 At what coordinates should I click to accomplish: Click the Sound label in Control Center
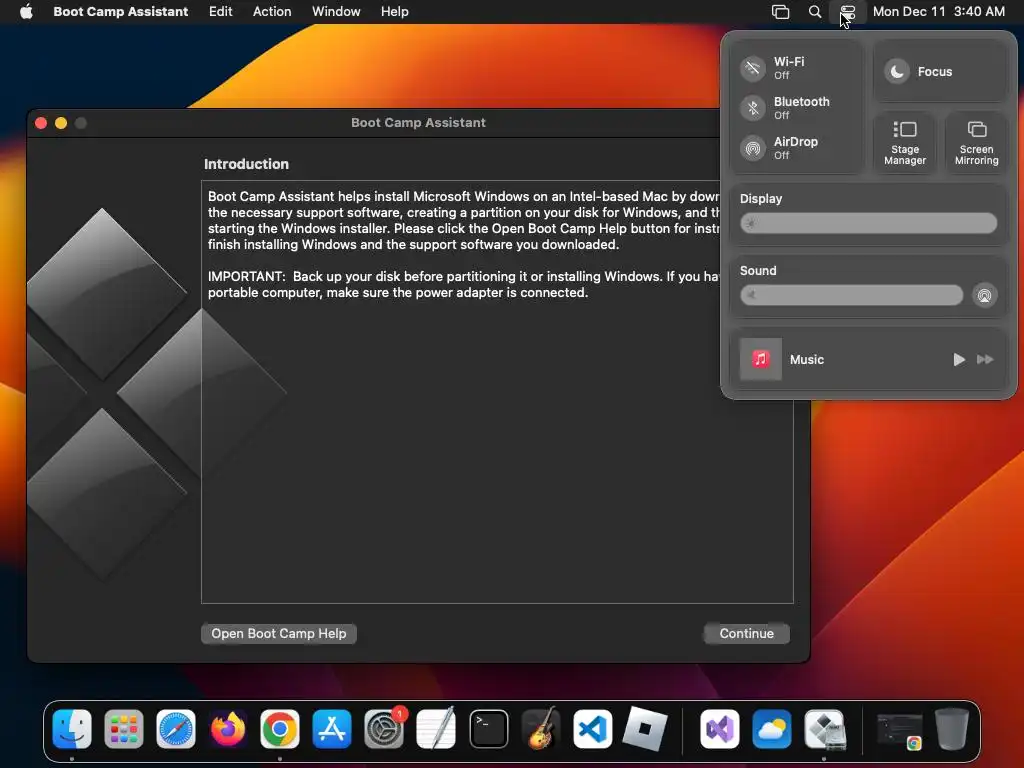point(758,270)
